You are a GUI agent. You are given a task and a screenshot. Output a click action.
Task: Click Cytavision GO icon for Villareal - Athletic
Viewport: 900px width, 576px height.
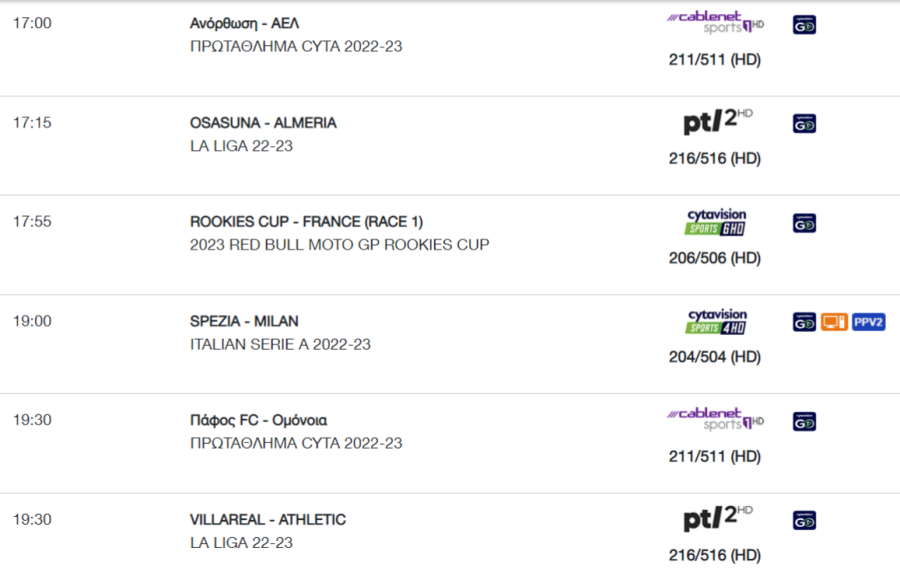click(804, 520)
